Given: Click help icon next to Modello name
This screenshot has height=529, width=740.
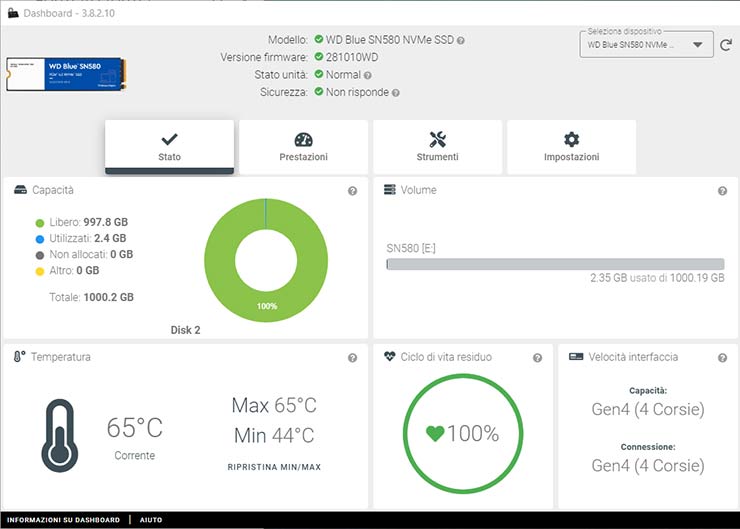Looking at the screenshot, I should 461,41.
